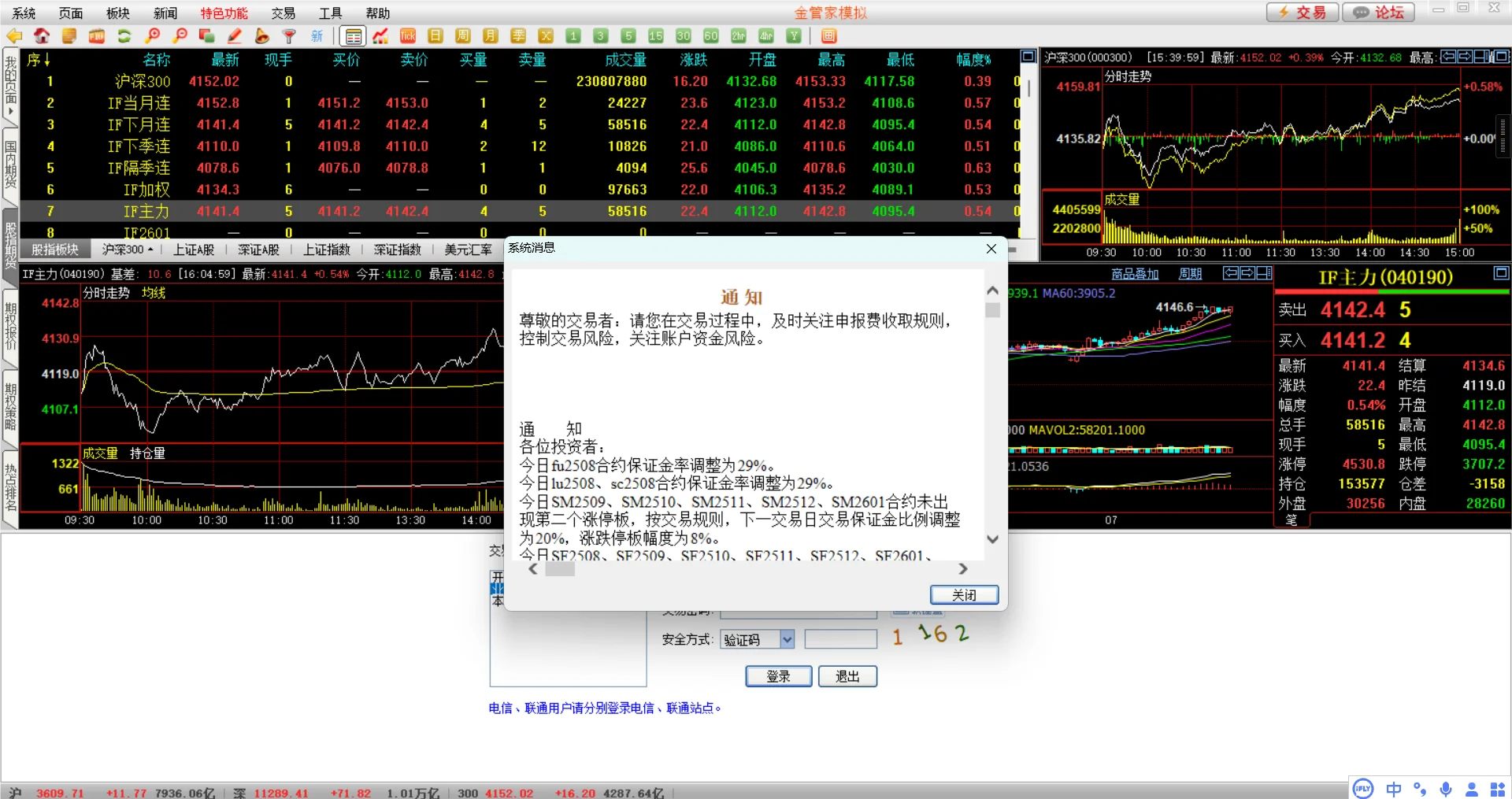Select the quarterly (季) K-line period
This screenshot has width=1512, height=799.
(518, 36)
